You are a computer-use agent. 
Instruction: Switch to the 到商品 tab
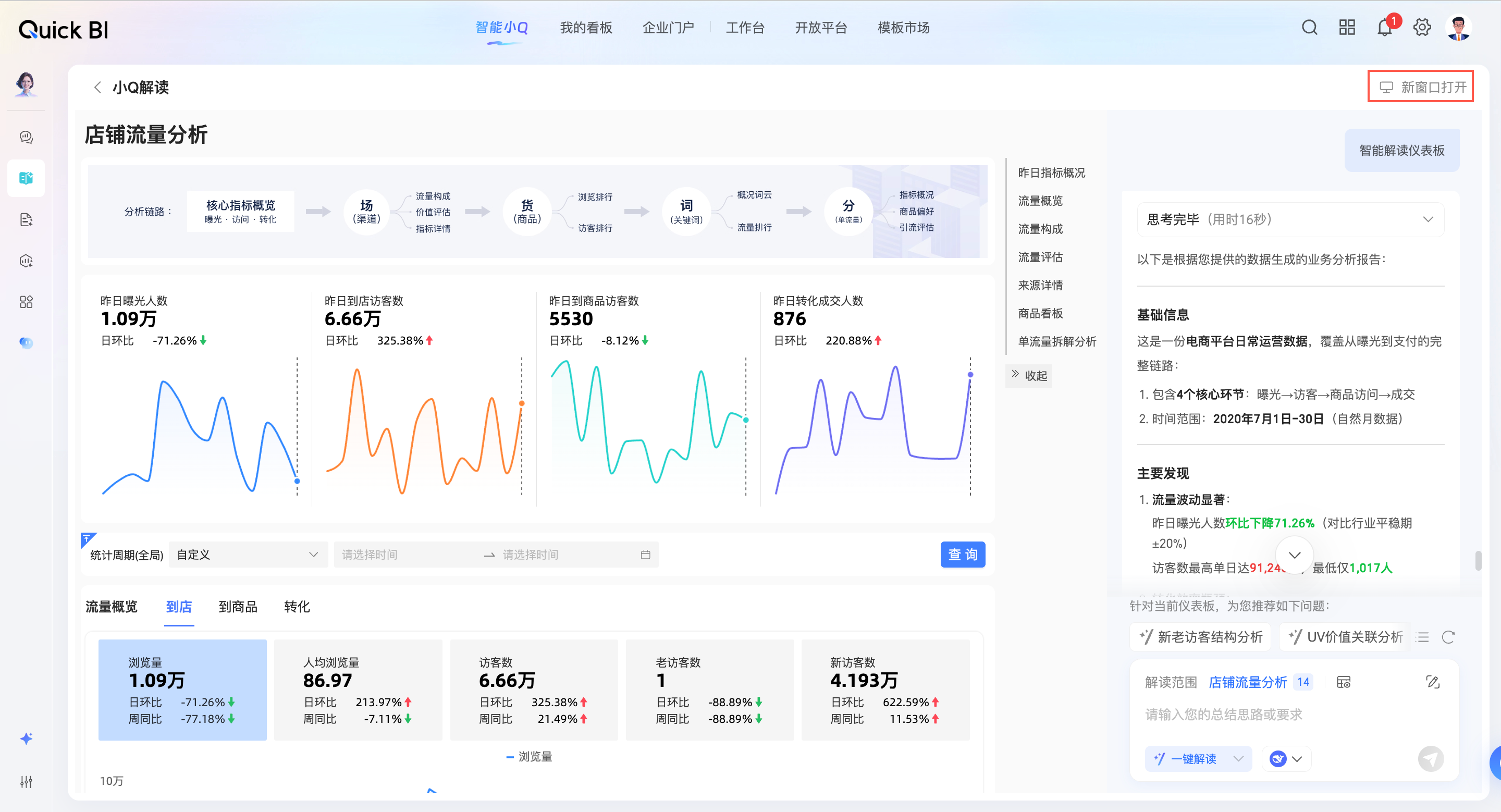(238, 606)
